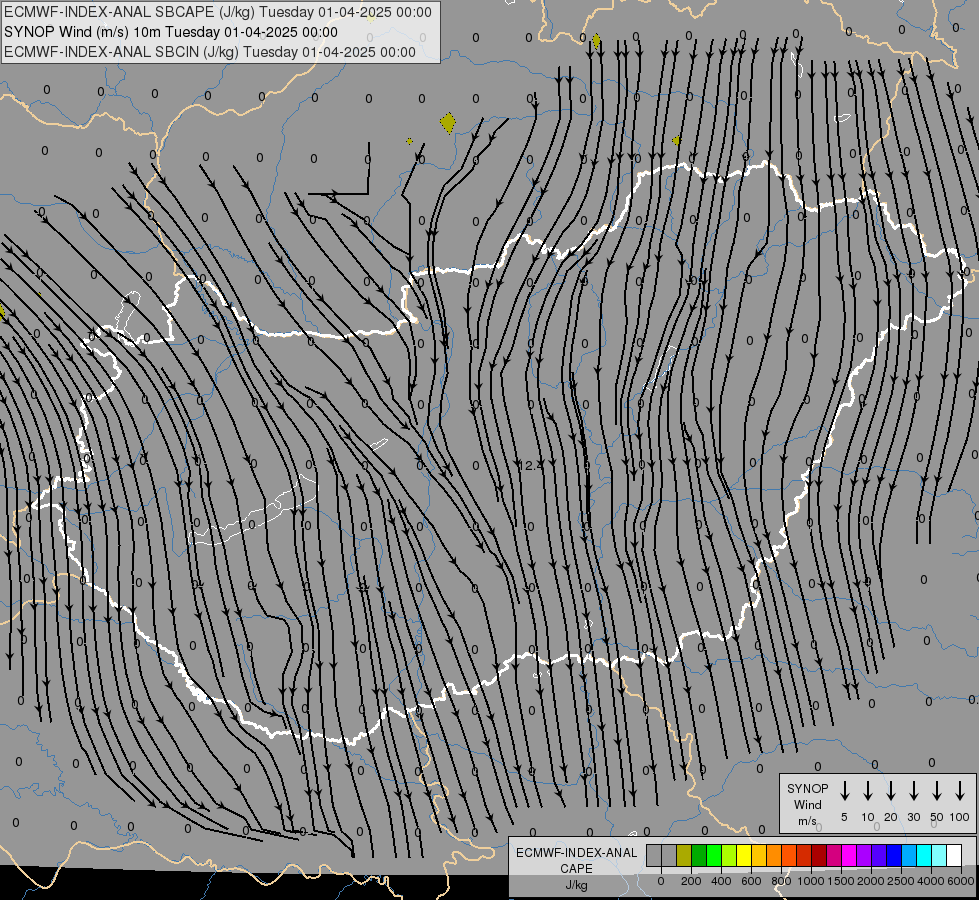Select the olive CAPE swatch before 200

(x=684, y=856)
